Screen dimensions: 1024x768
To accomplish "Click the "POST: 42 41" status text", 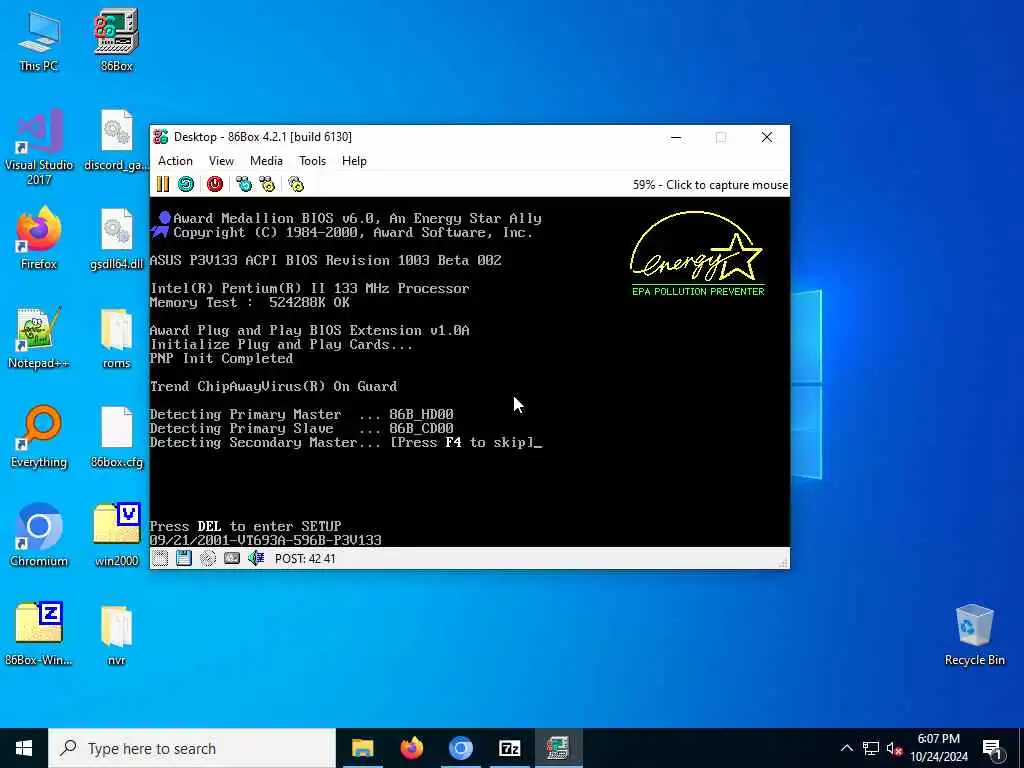I will 305,559.
